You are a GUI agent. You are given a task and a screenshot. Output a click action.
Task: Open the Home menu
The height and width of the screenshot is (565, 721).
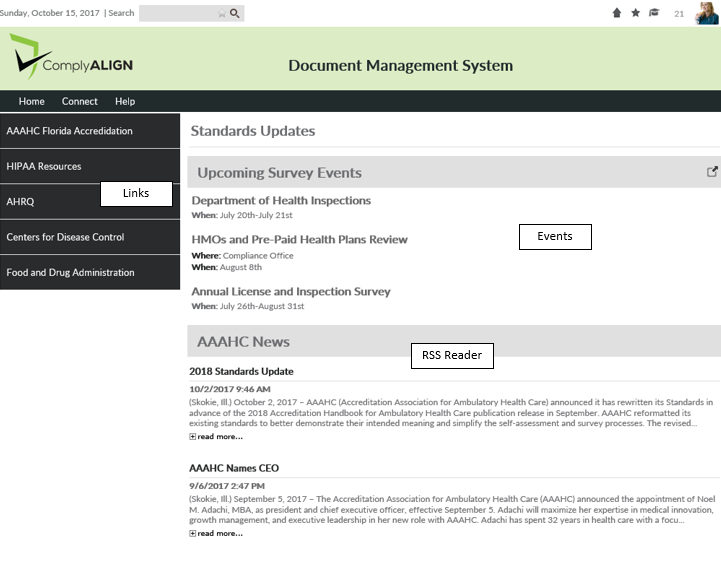click(32, 101)
